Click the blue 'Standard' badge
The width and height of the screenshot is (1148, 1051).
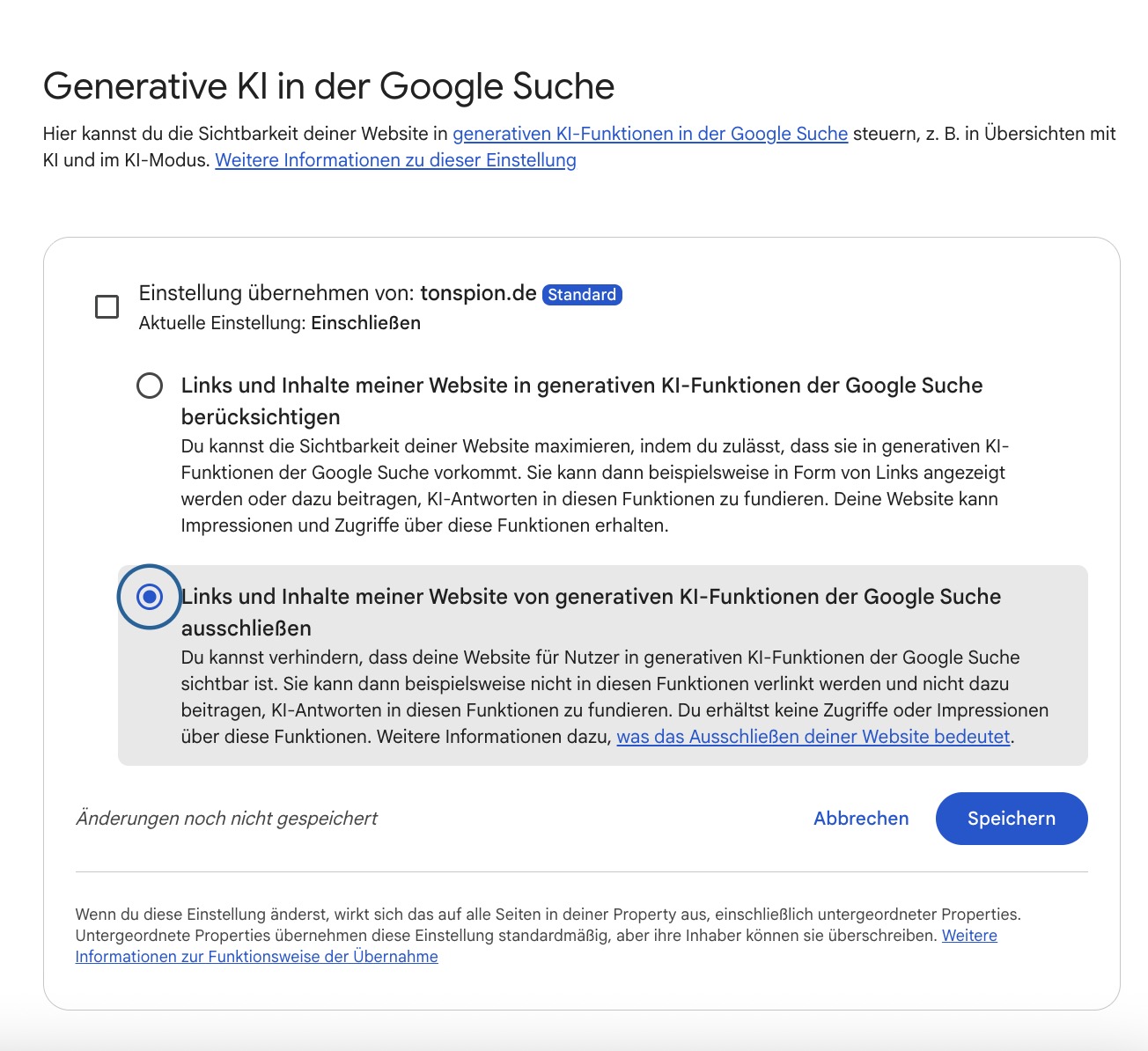tap(582, 295)
